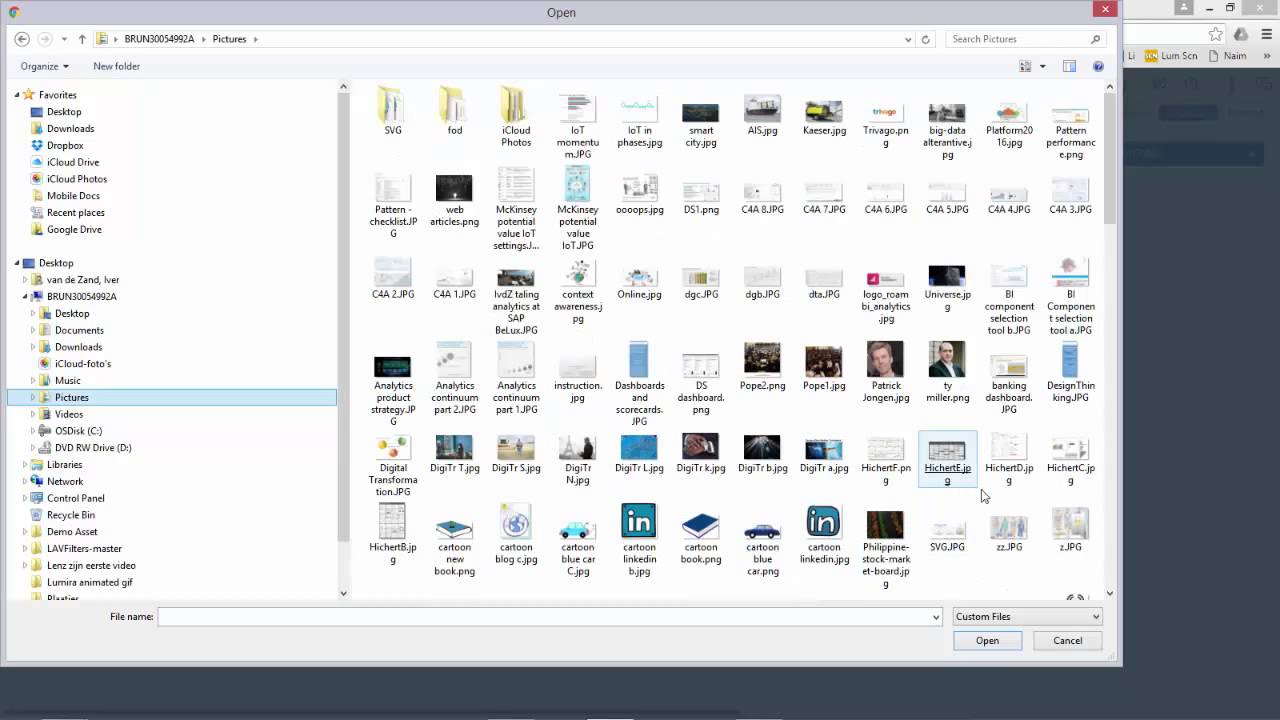Select ty miller.png thumbnail
This screenshot has width=1280, height=720.
coord(947,361)
